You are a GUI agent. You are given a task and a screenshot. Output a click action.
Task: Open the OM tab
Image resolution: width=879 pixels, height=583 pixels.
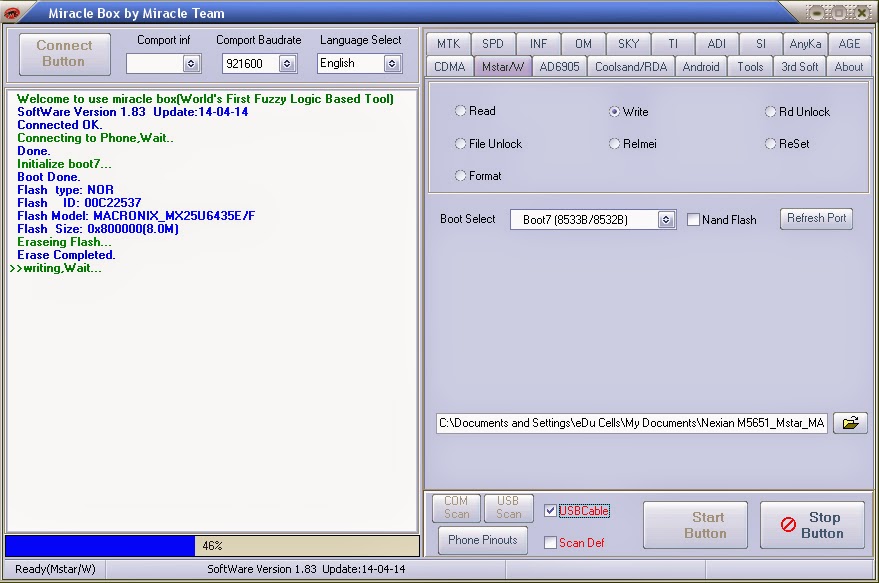click(x=583, y=44)
